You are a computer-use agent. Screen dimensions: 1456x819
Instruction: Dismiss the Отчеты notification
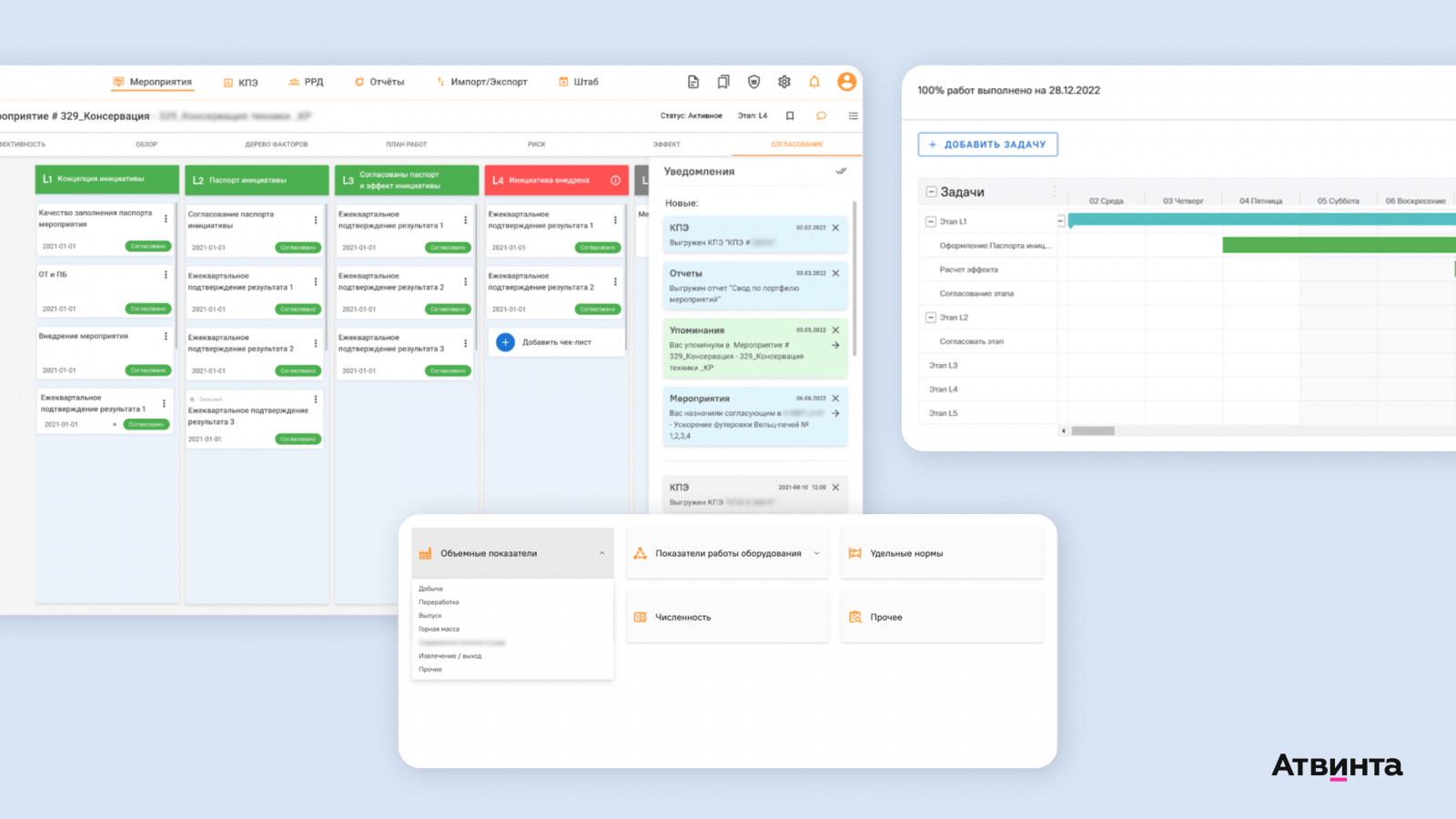(x=836, y=273)
